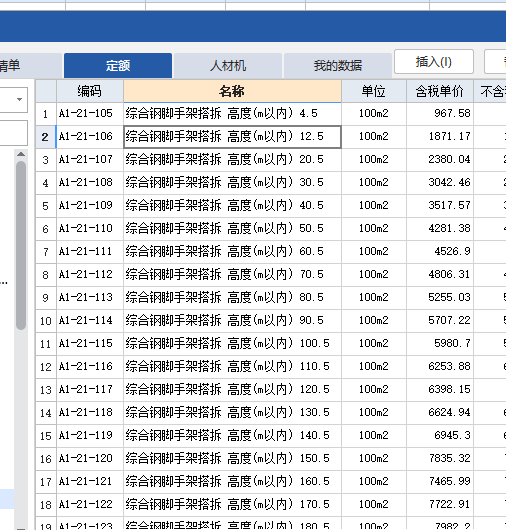Click price value 1871.17
Screen dimensions: 506x530
[x=450, y=136]
